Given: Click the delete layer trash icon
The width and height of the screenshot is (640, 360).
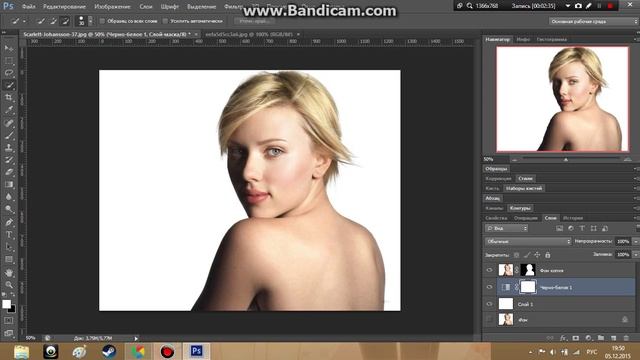Looking at the screenshot, I should tap(626, 338).
